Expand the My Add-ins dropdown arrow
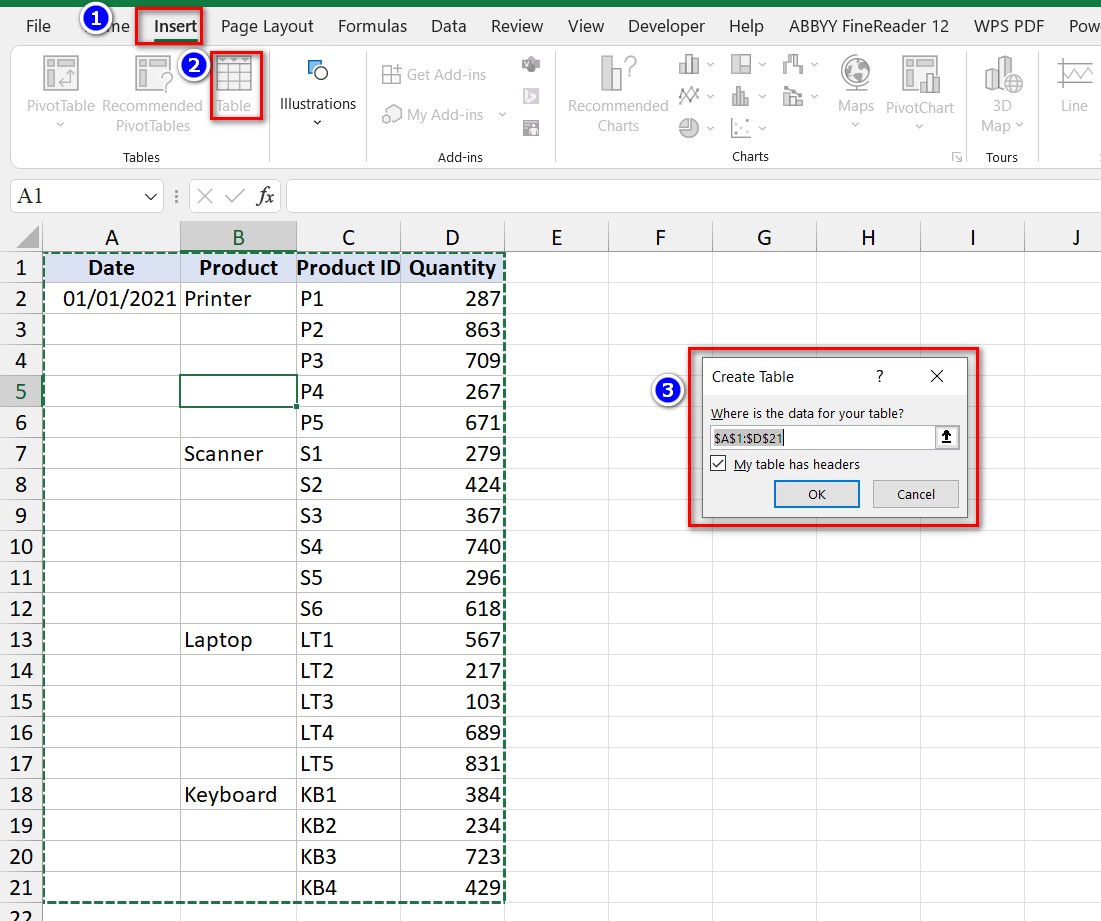 [502, 116]
